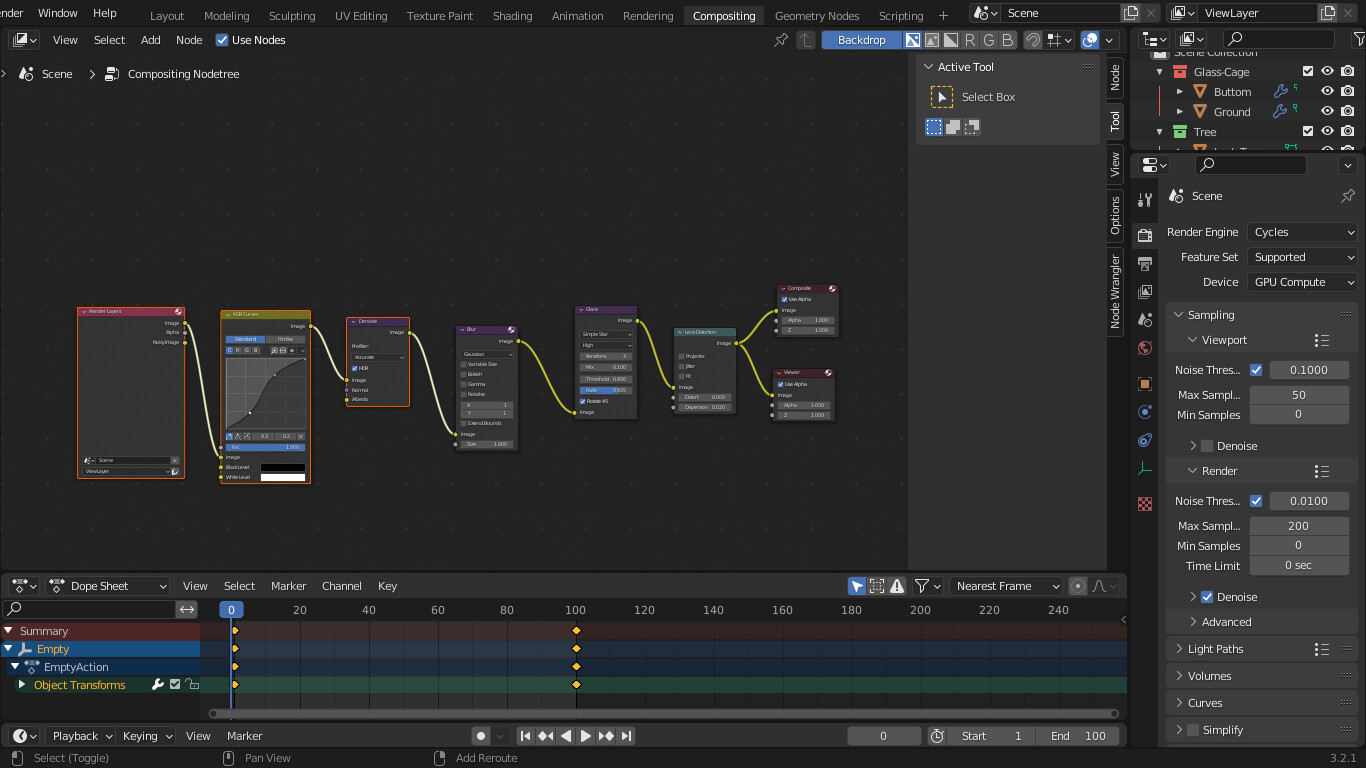Switch to the Geometry Nodes workspace tab
This screenshot has height=768, width=1366.
(816, 16)
